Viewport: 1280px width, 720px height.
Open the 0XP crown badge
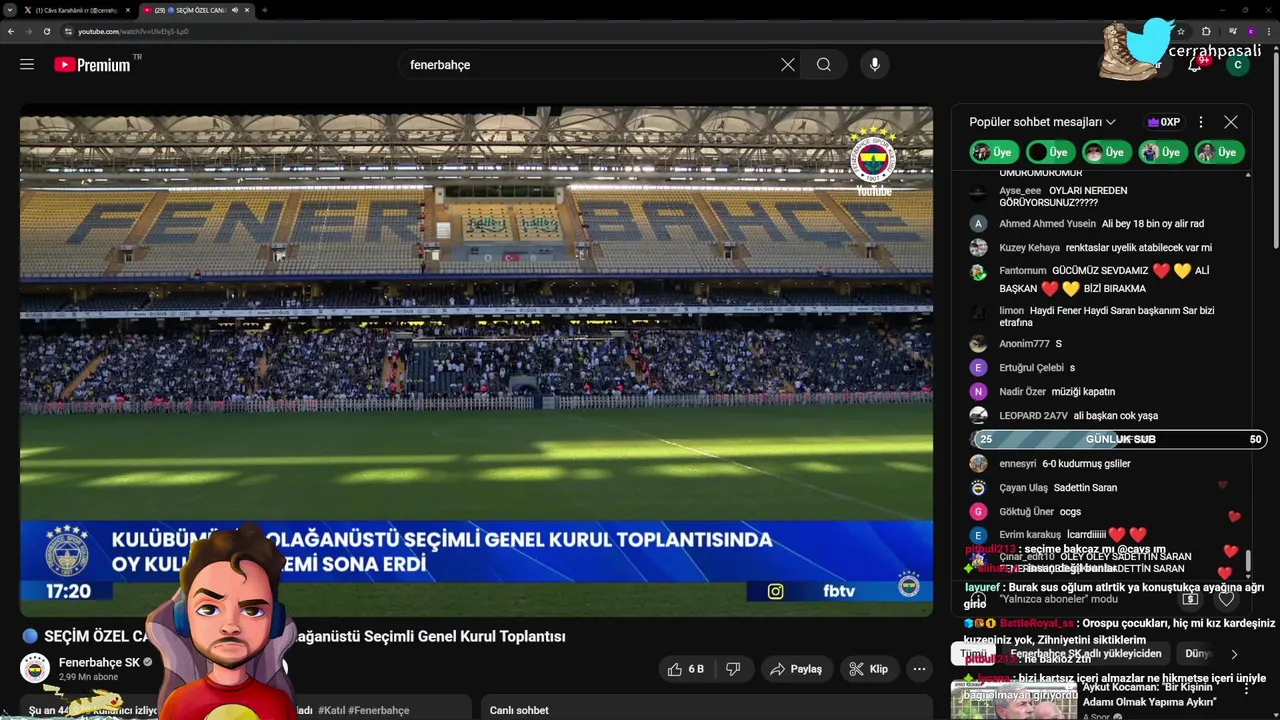point(1164,122)
